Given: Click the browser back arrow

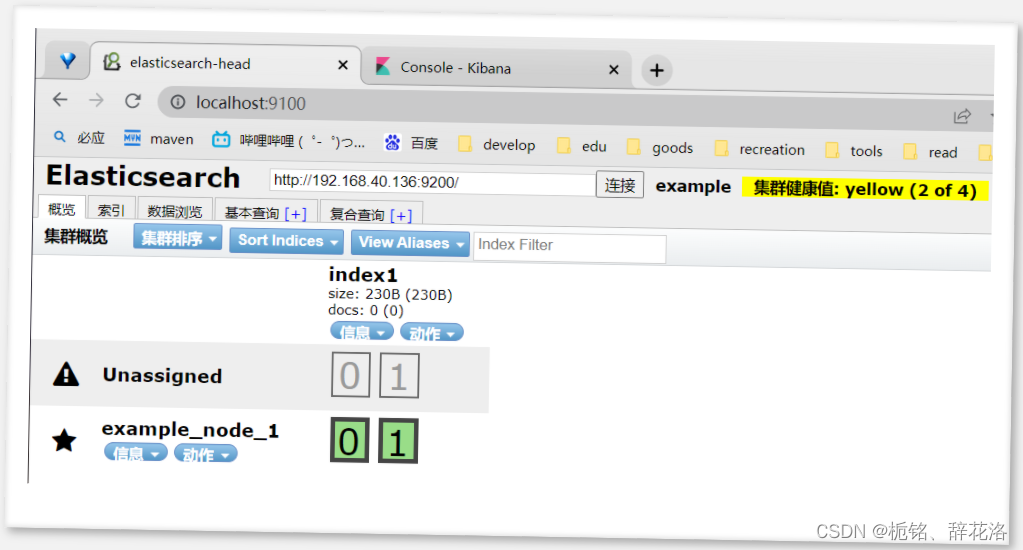Looking at the screenshot, I should (x=60, y=99).
